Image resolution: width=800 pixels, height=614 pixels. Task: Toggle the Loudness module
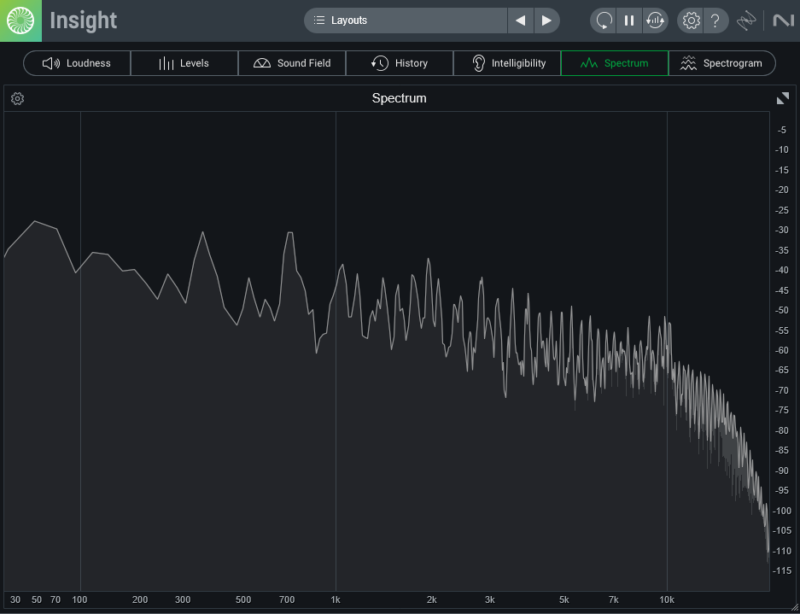tap(77, 63)
